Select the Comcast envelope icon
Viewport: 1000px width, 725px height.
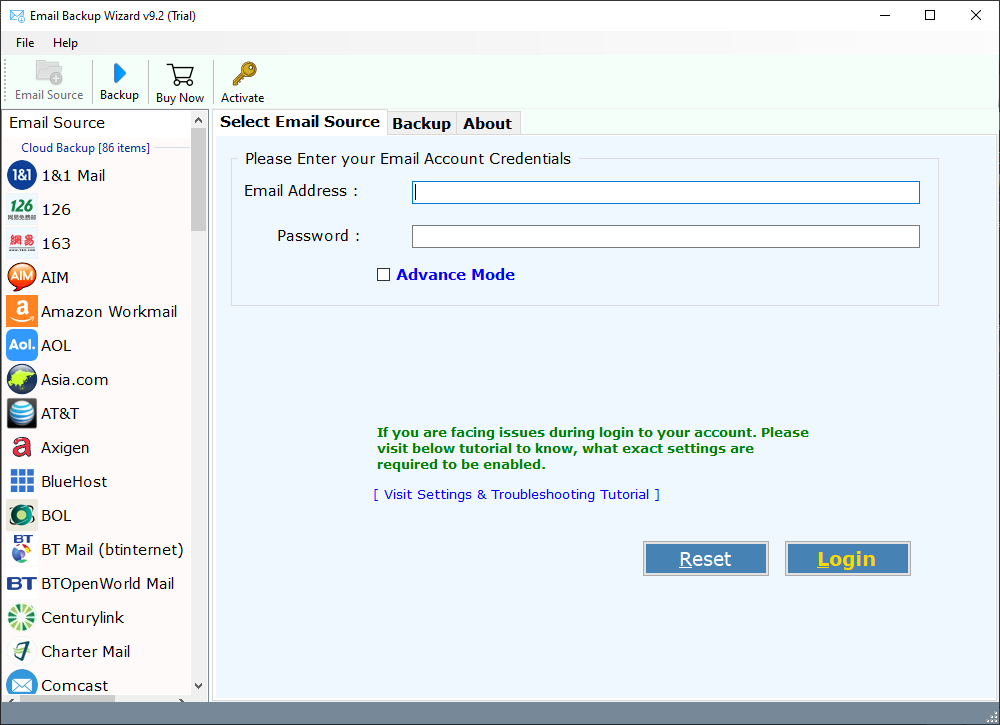[22, 684]
